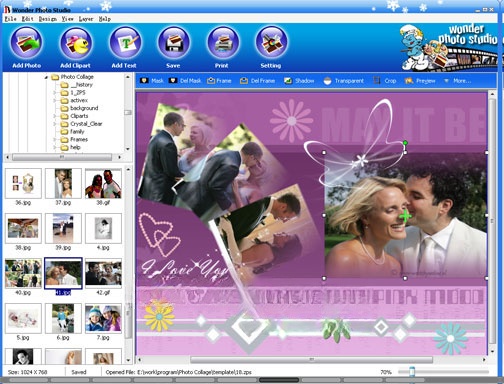Image resolution: width=504 pixels, height=384 pixels.
Task: Open the Design menu
Action: (48, 19)
